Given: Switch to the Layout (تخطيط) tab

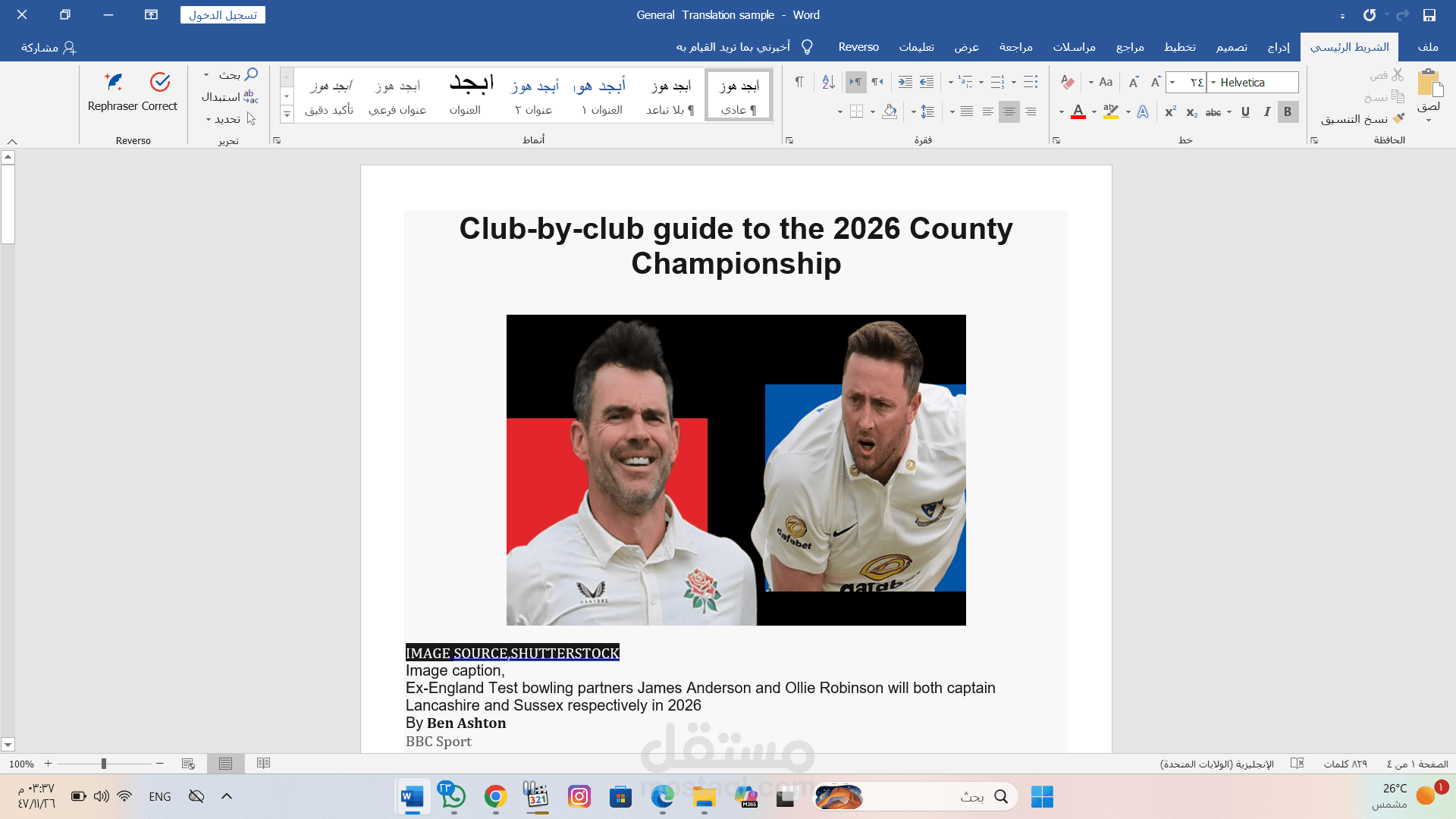Looking at the screenshot, I should tap(1180, 47).
